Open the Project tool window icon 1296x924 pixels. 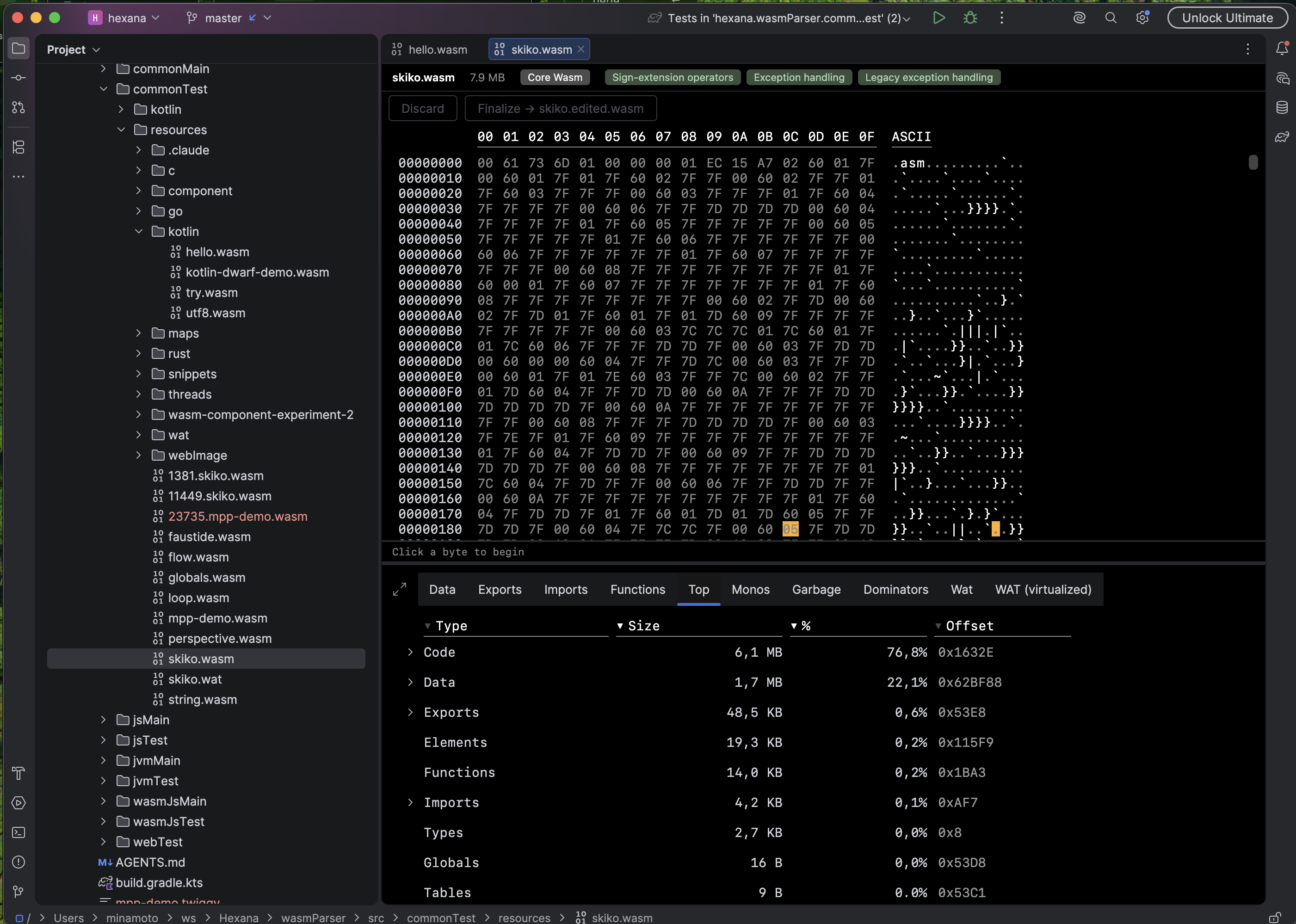pos(18,49)
